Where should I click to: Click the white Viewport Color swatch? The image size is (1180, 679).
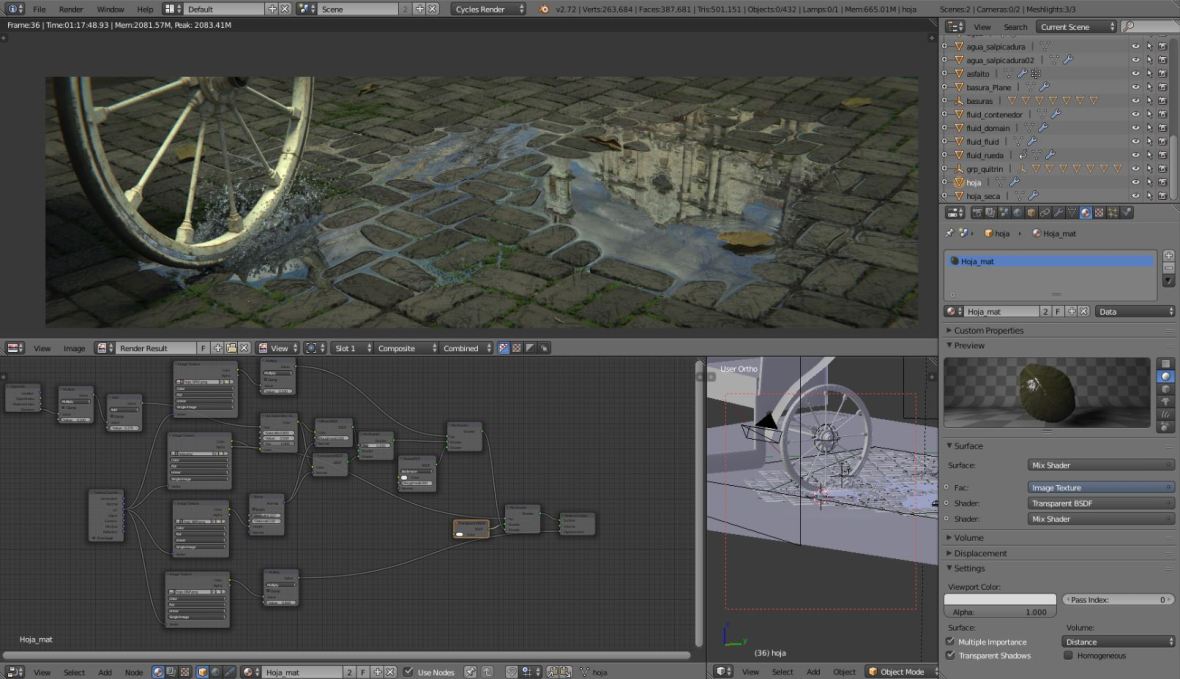click(1000, 599)
